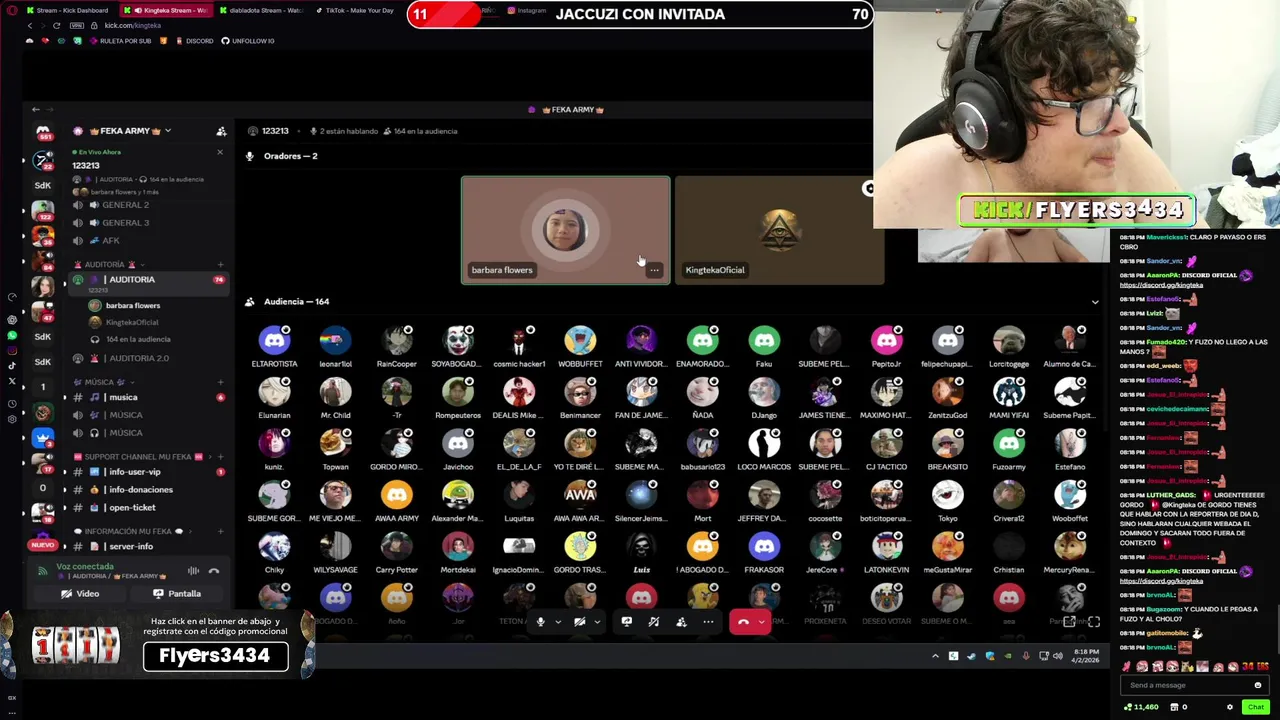Join the GENERAL 3 voice channel
The width and height of the screenshot is (1280, 720).
(x=125, y=223)
